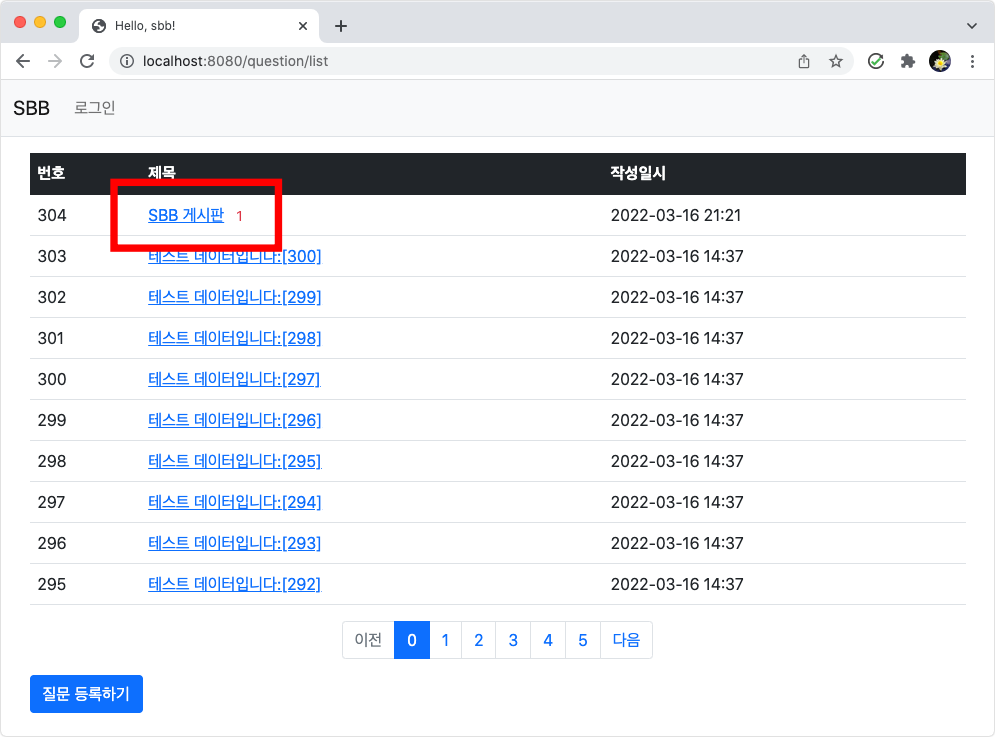Open 테스트 데이터입니다:[296] question
This screenshot has height=737, width=995.
235,420
